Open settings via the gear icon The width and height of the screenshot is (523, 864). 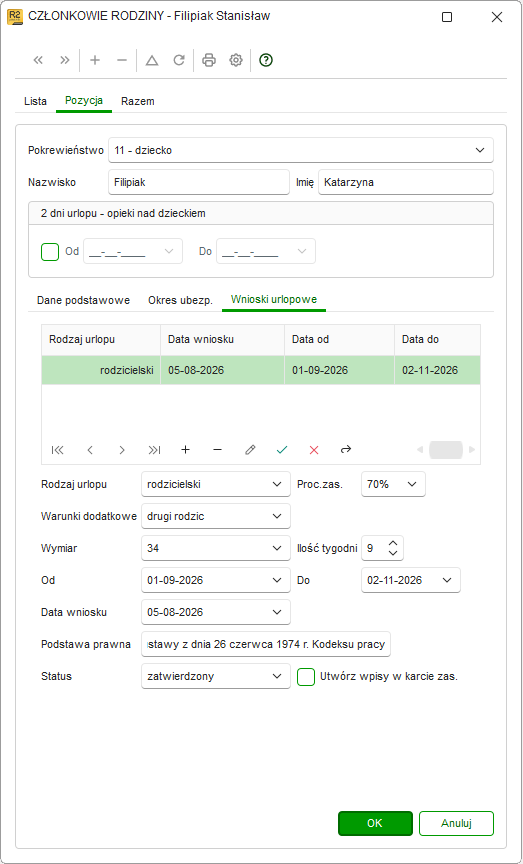point(236,60)
